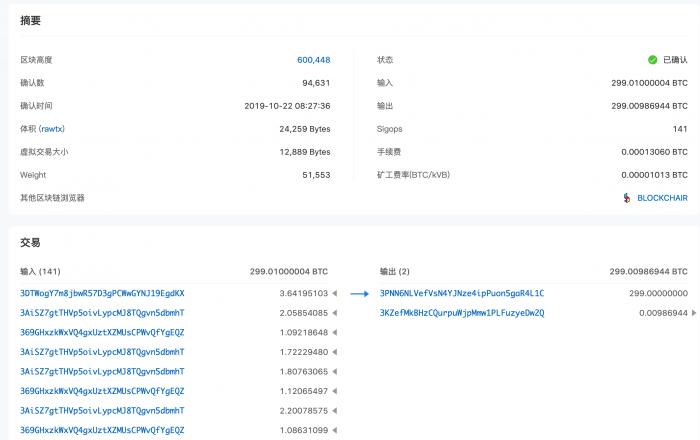
Task: Open the rawtx link
Action: 53,129
